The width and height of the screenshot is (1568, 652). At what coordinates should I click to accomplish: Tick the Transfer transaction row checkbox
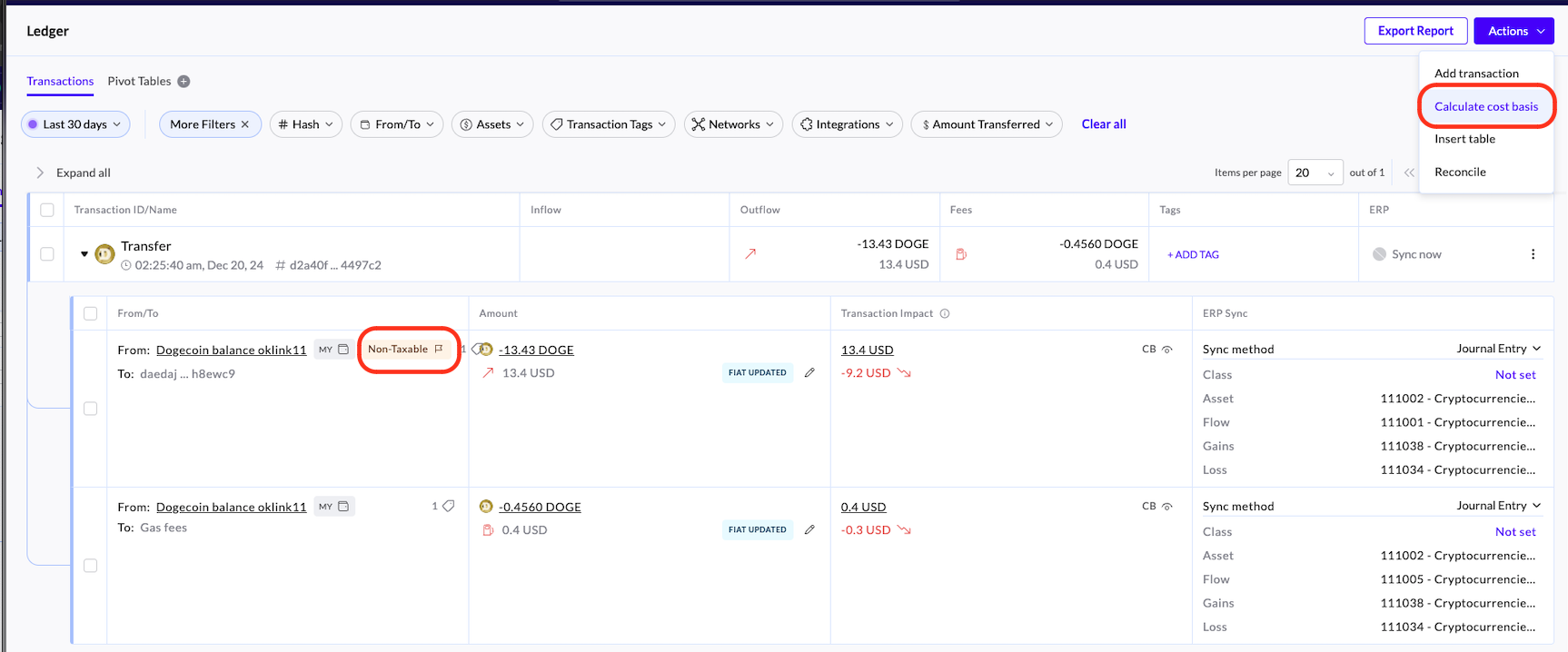point(47,254)
